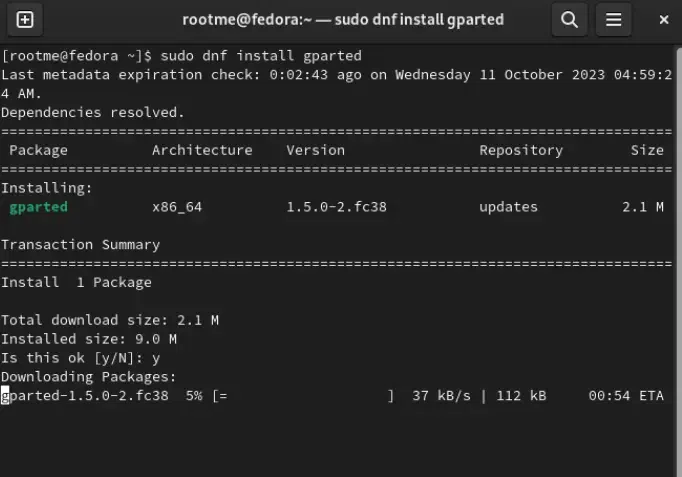Click the green 'gparted' package name
This screenshot has width=682, height=477.
coord(39,207)
